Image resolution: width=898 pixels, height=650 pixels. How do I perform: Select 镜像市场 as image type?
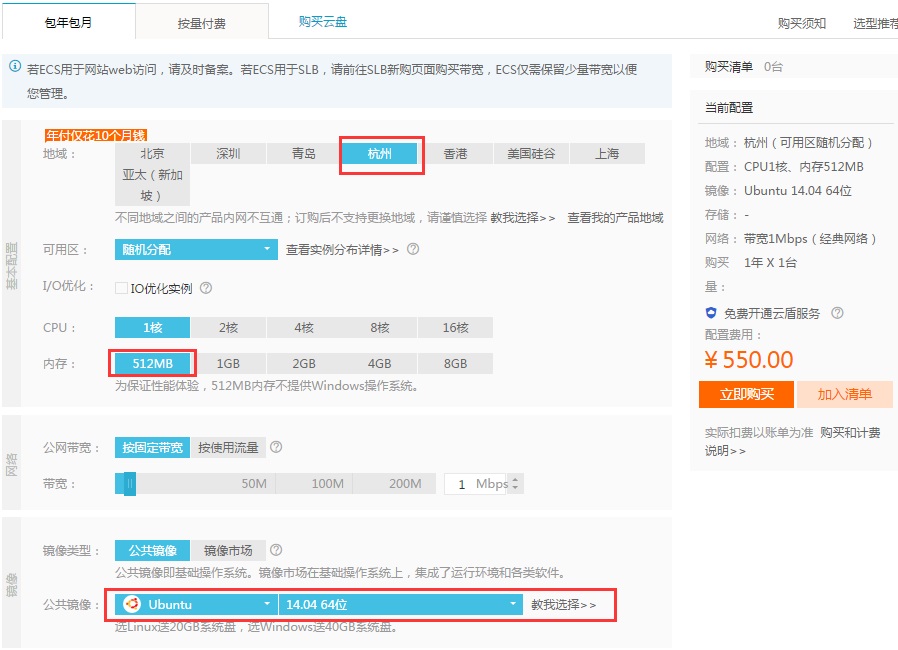point(228,550)
